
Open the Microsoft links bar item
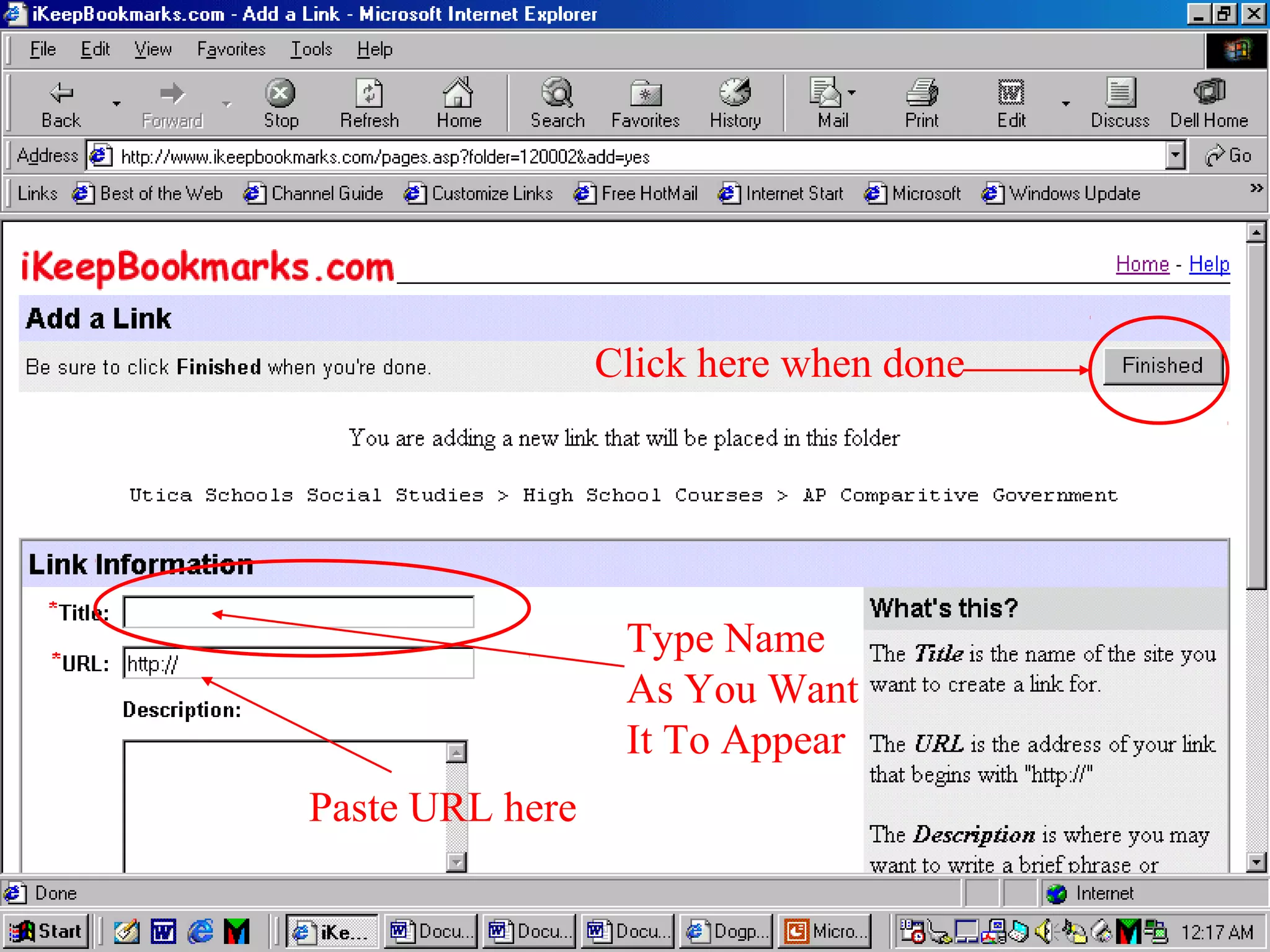(x=913, y=193)
